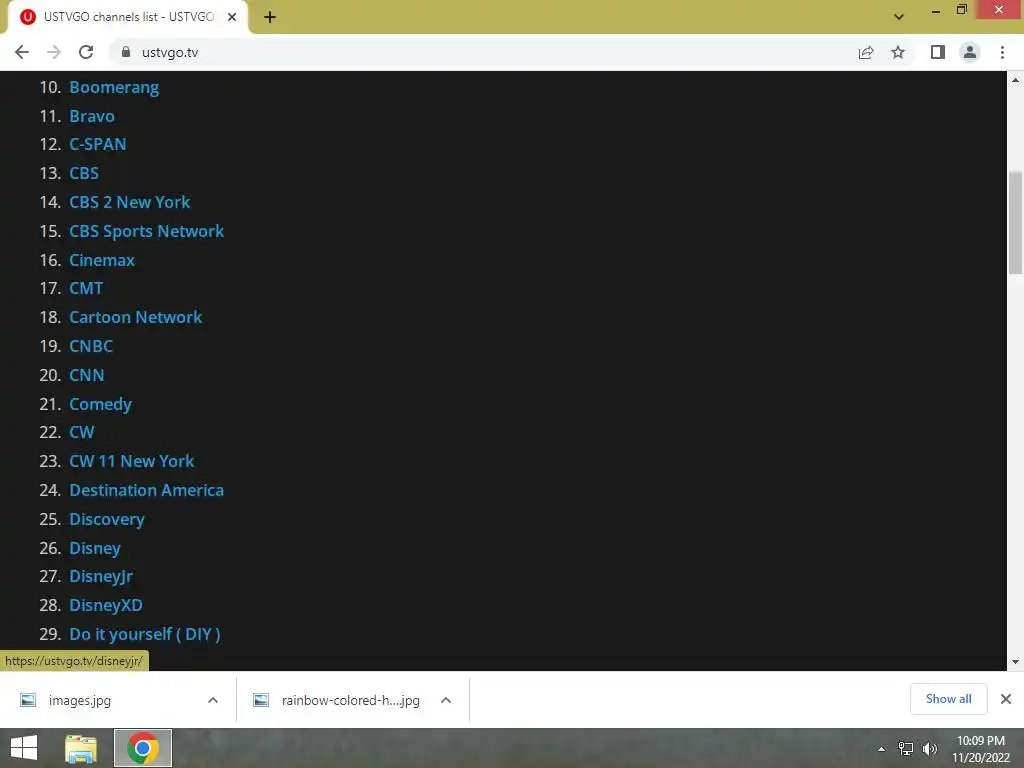The image size is (1024, 768).
Task: Open Chrome side panel
Action: [938, 52]
